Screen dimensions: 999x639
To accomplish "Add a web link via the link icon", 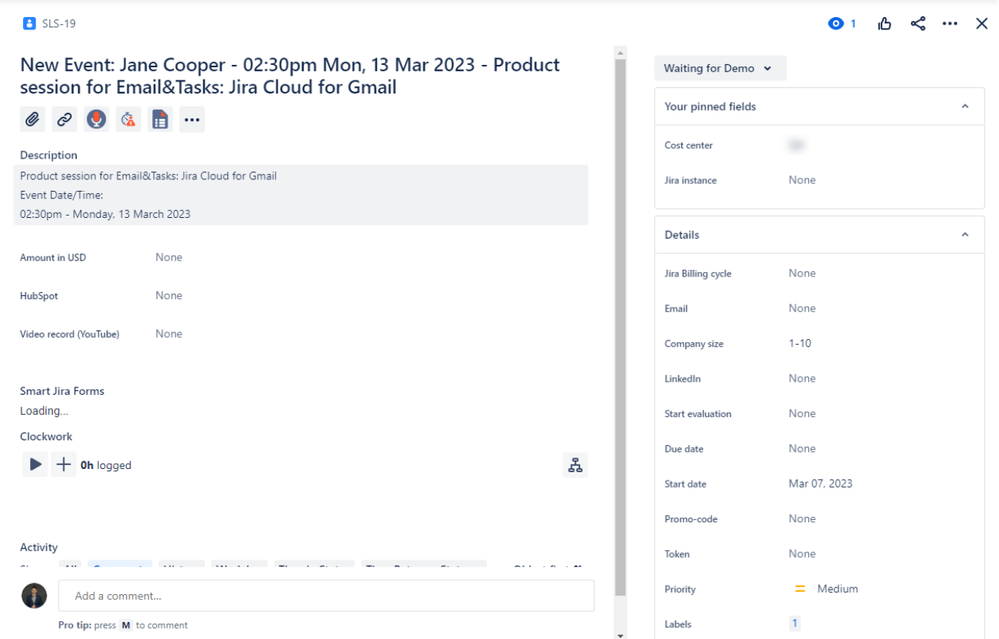I will coord(64,119).
